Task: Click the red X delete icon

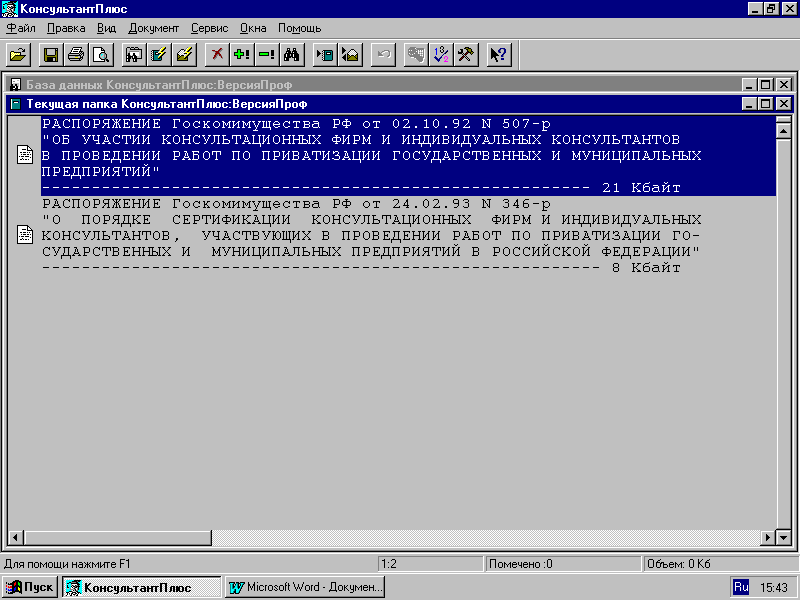Action: tap(217, 55)
